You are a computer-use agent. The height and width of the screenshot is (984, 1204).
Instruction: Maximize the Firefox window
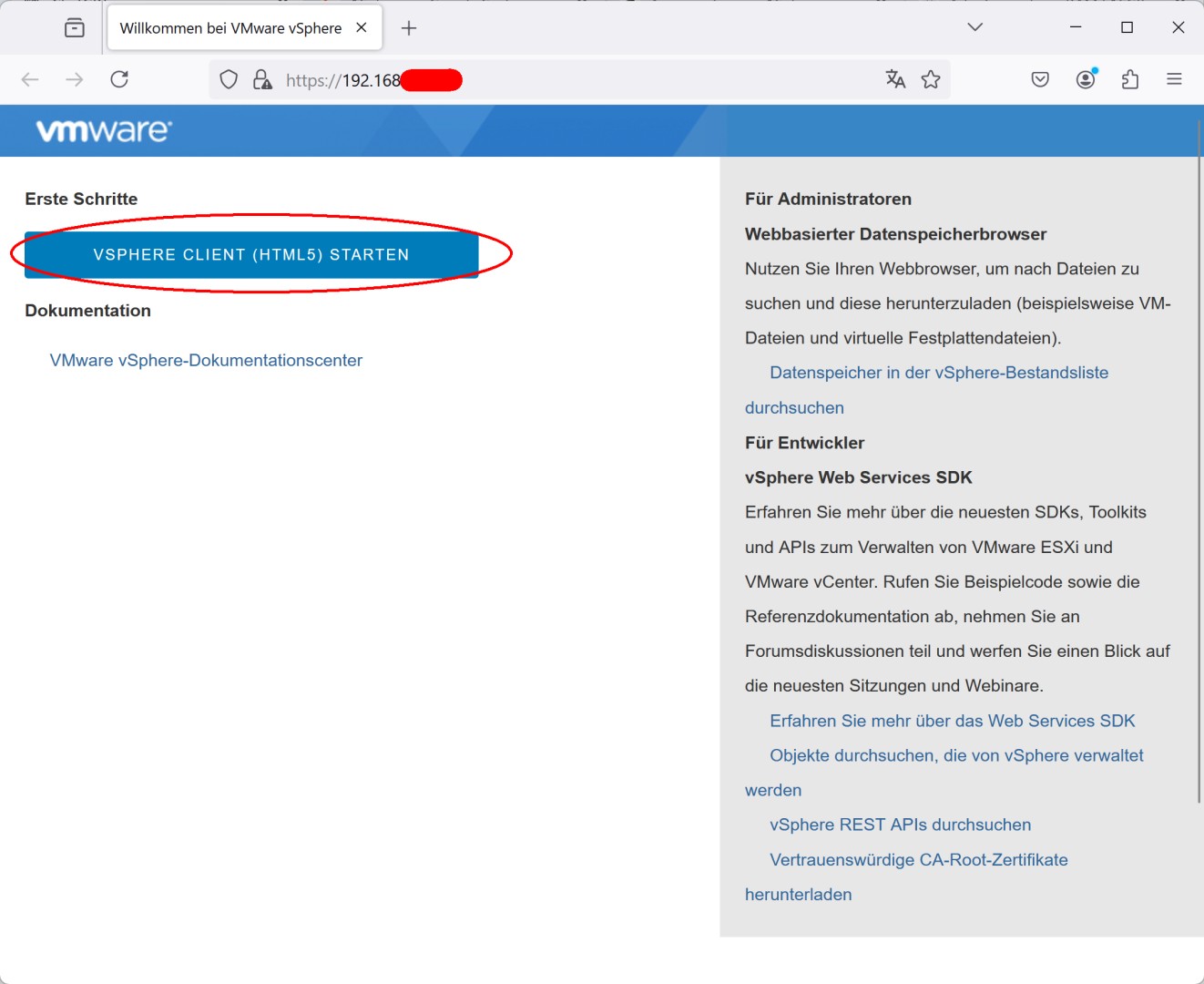(1127, 27)
